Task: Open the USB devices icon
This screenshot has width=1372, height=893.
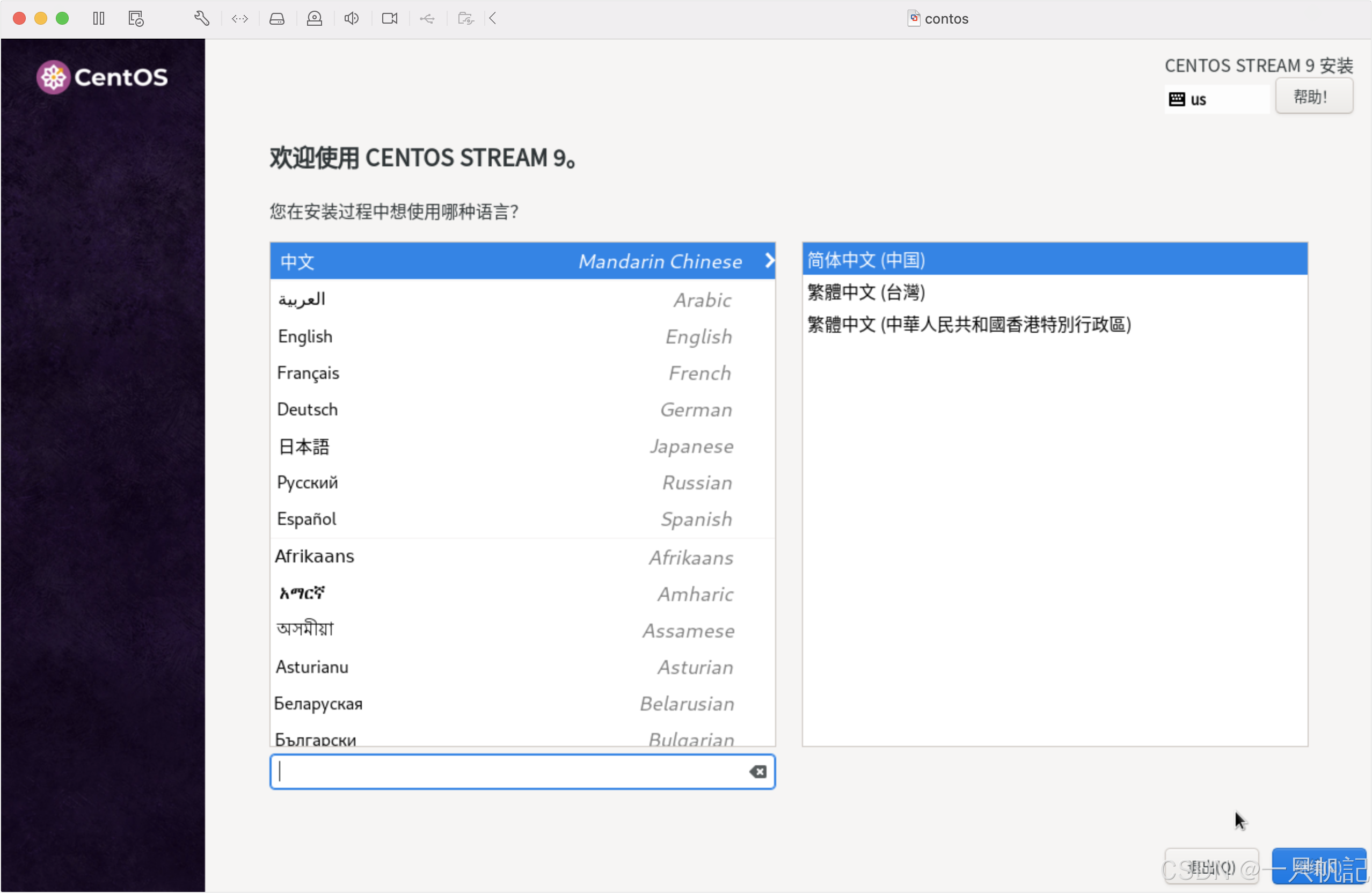Action: point(427,18)
